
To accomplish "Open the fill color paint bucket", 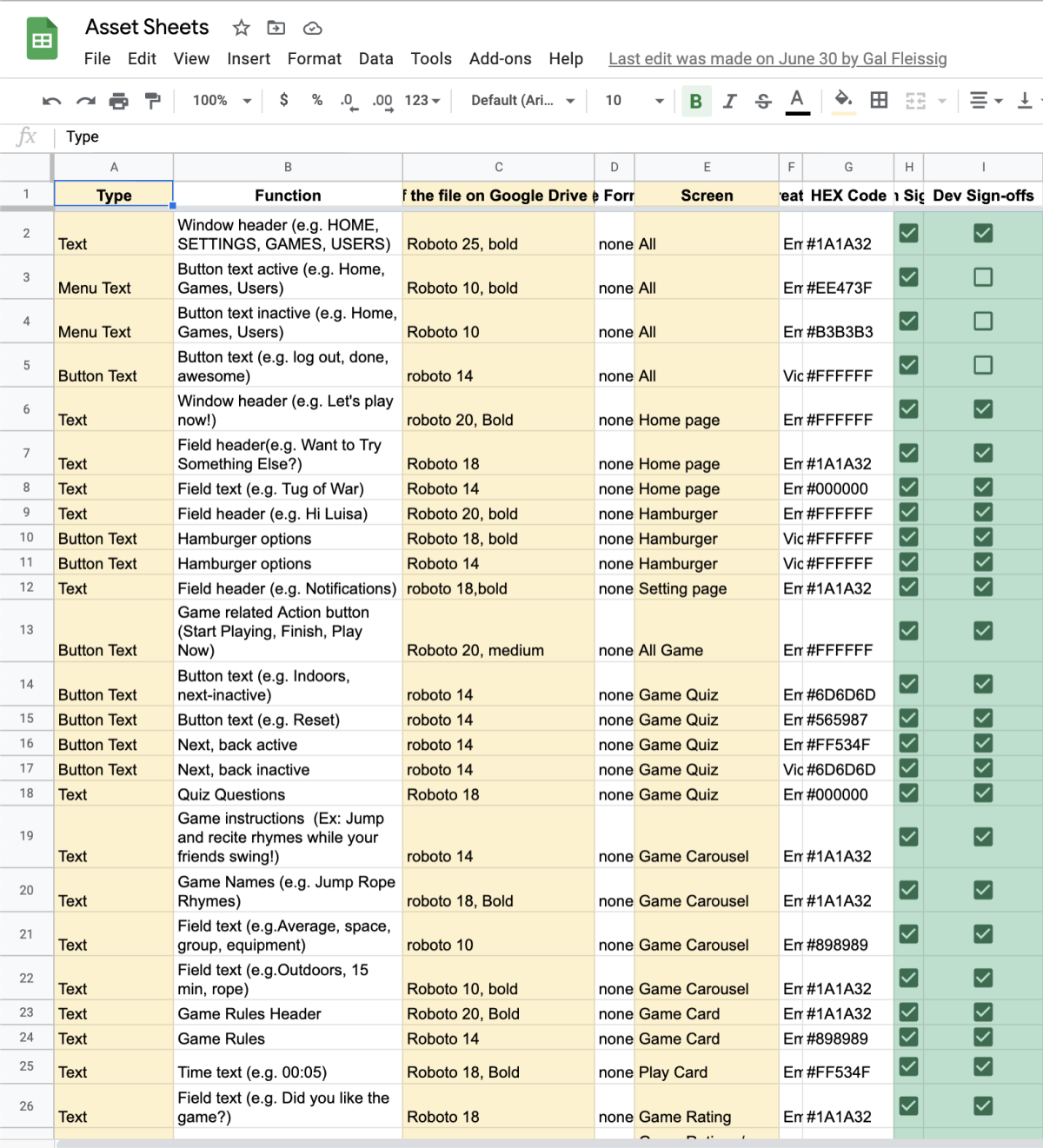I will 842,101.
